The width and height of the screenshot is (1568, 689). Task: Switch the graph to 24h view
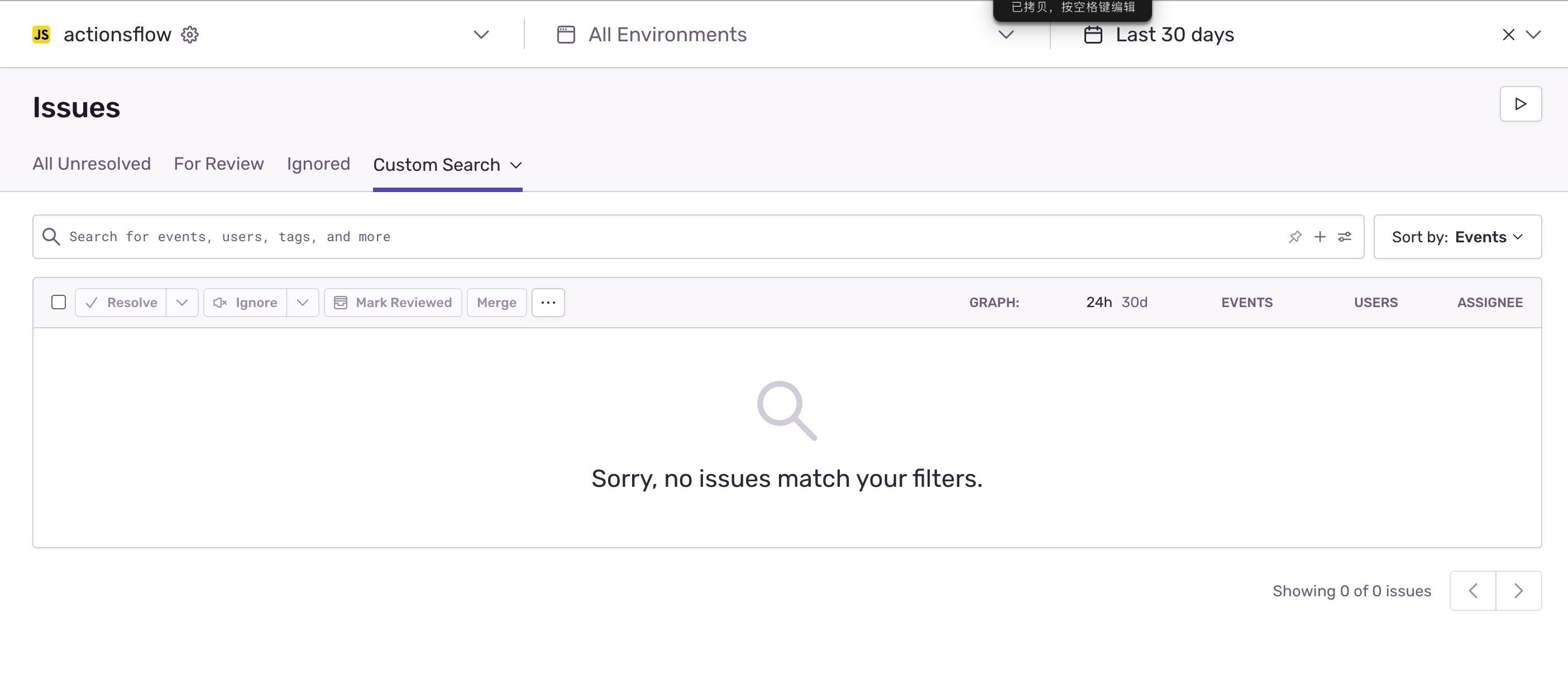[x=1099, y=302]
